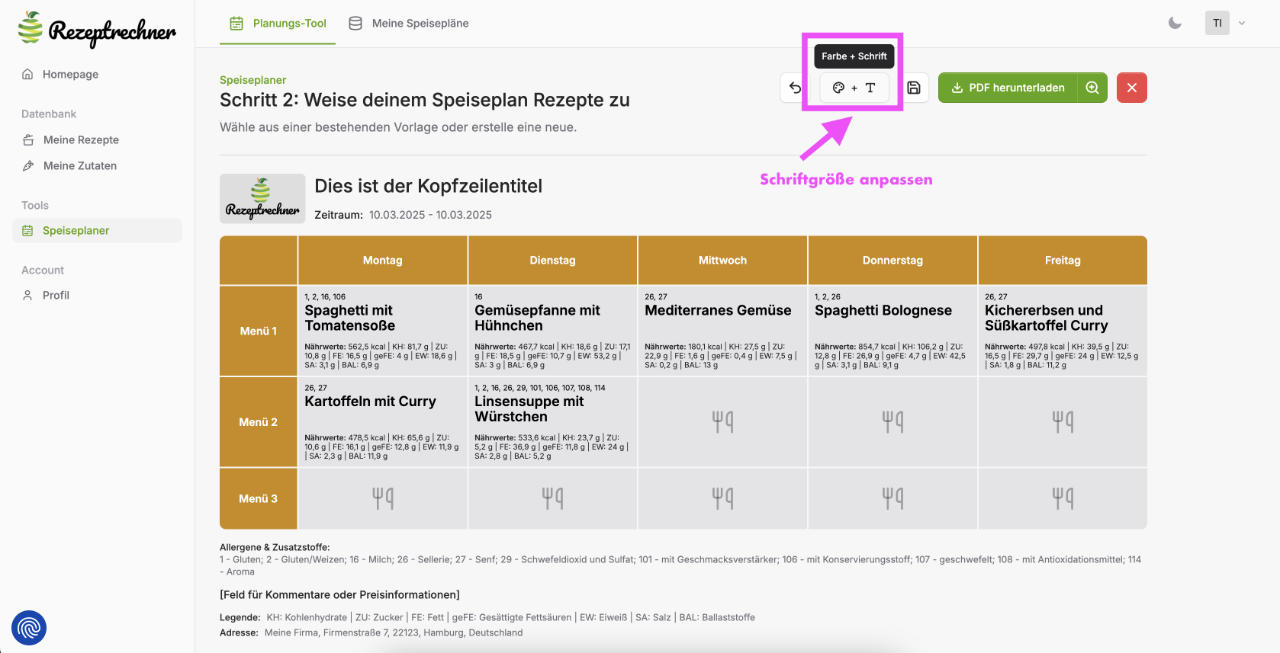Go to Meine Zutaten in sidebar
The image size is (1280, 653).
(79, 166)
